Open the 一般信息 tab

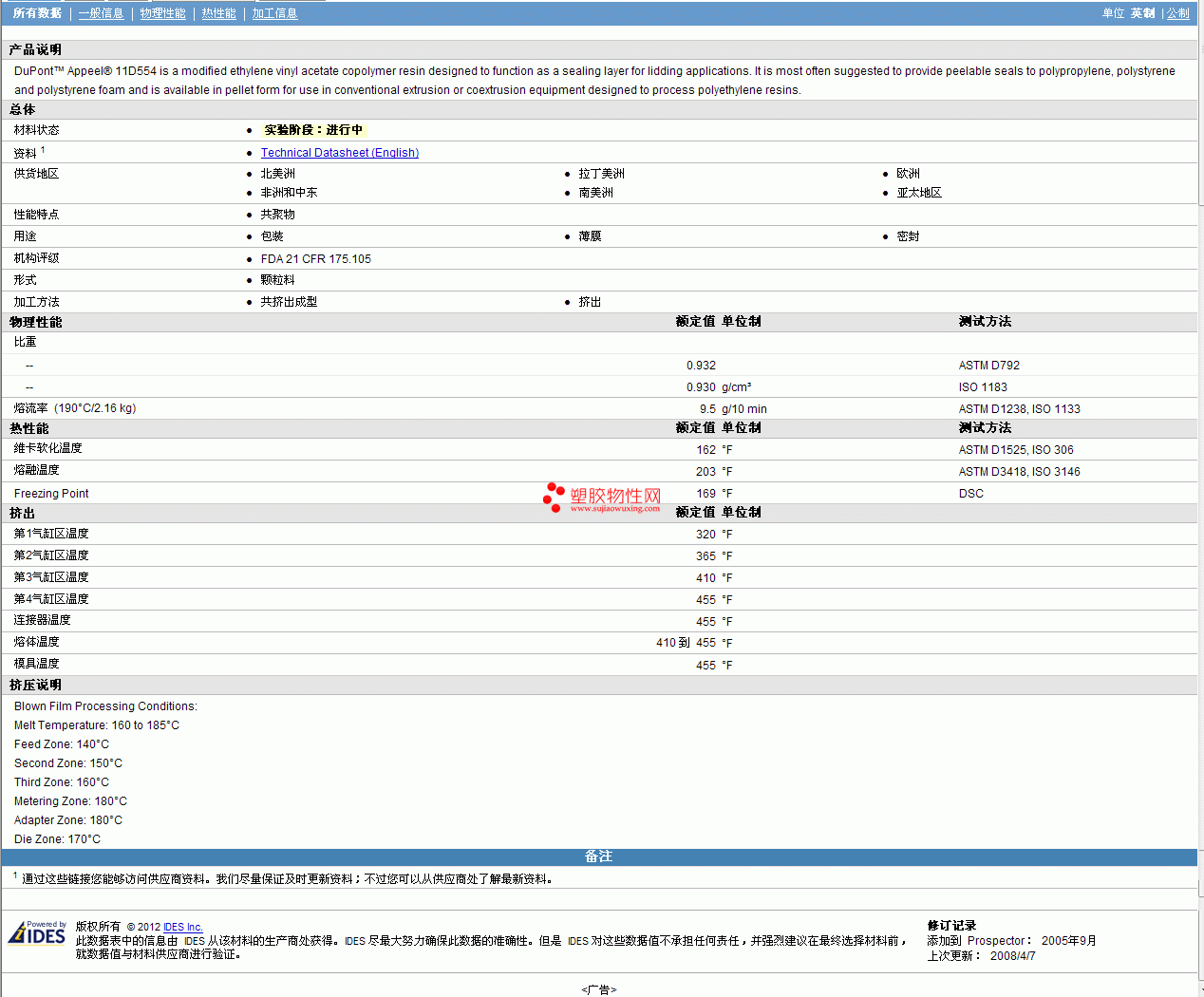[102, 13]
